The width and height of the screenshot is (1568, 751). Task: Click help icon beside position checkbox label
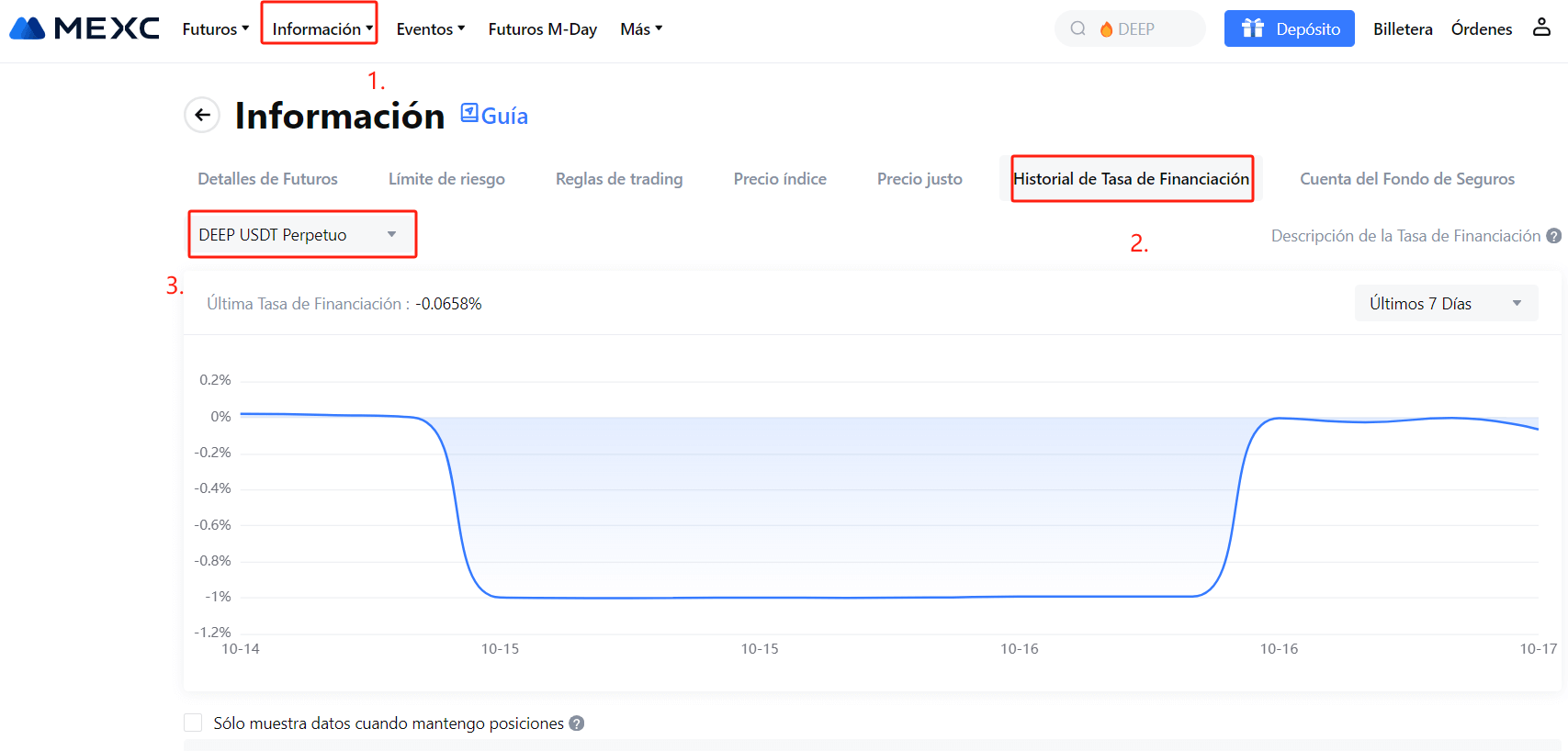click(577, 723)
